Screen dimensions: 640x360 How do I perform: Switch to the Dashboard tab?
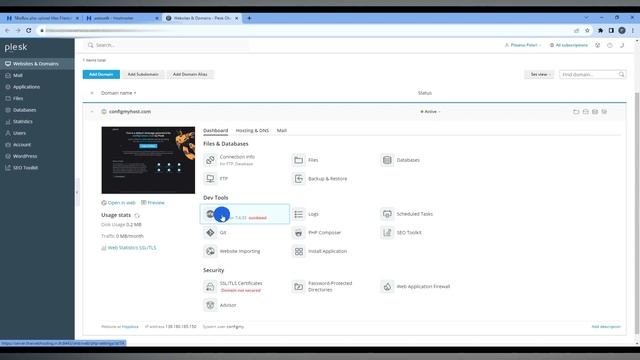[216, 131]
